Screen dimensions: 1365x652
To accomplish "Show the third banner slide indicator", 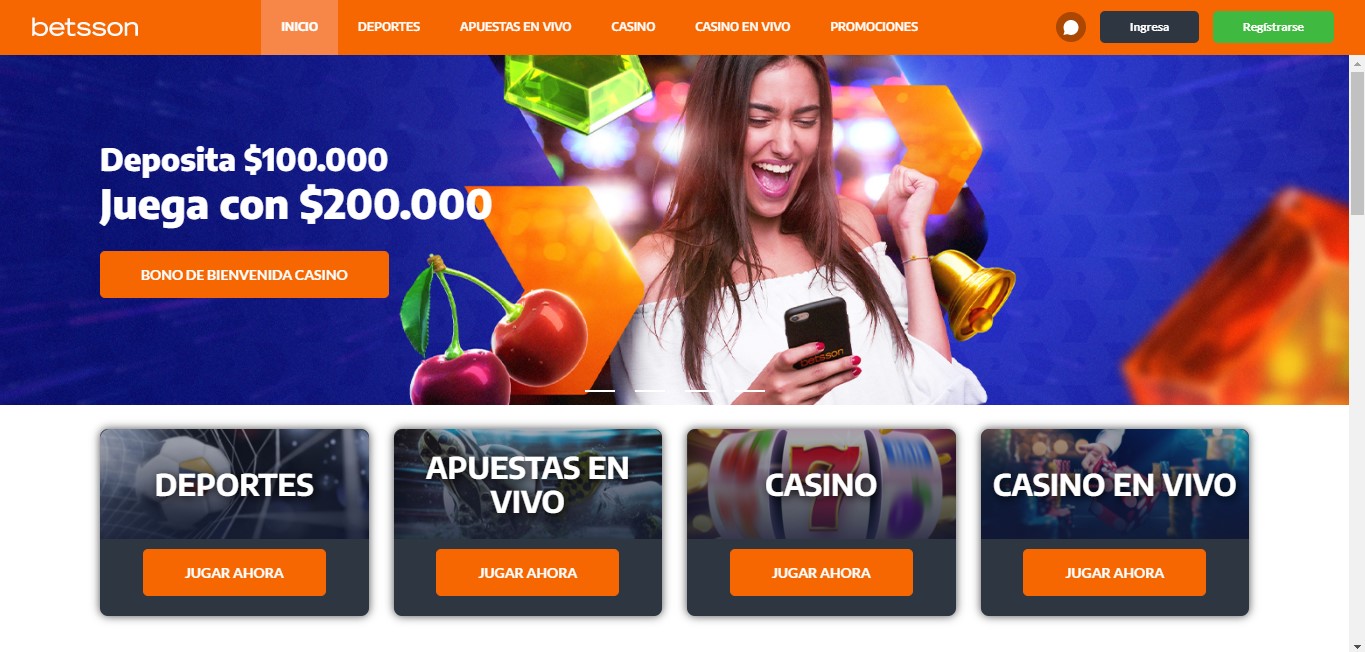I will coord(699,390).
